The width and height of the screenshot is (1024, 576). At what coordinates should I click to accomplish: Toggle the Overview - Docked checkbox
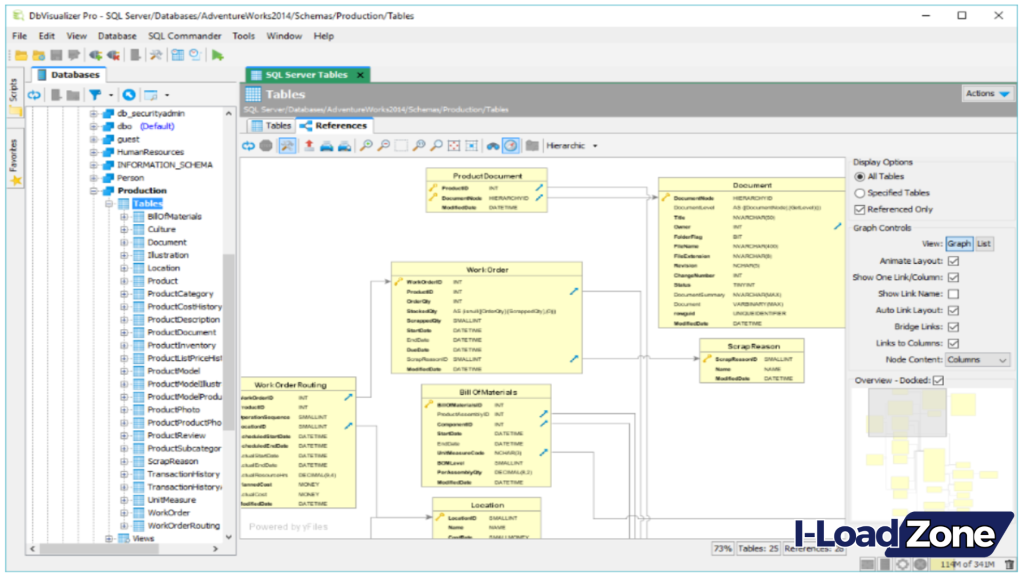click(938, 380)
